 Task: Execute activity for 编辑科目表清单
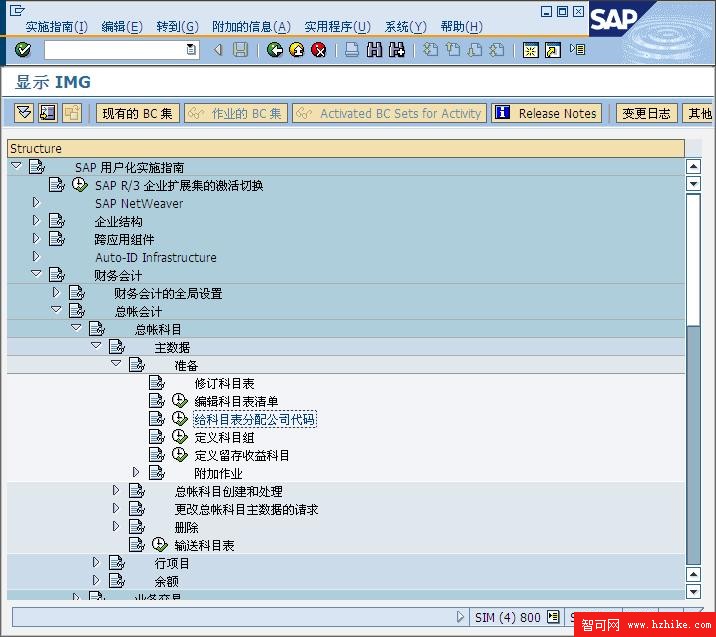(179, 401)
